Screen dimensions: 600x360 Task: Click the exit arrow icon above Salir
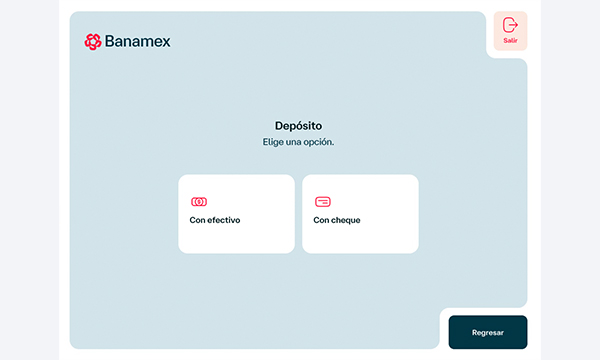pos(510,25)
